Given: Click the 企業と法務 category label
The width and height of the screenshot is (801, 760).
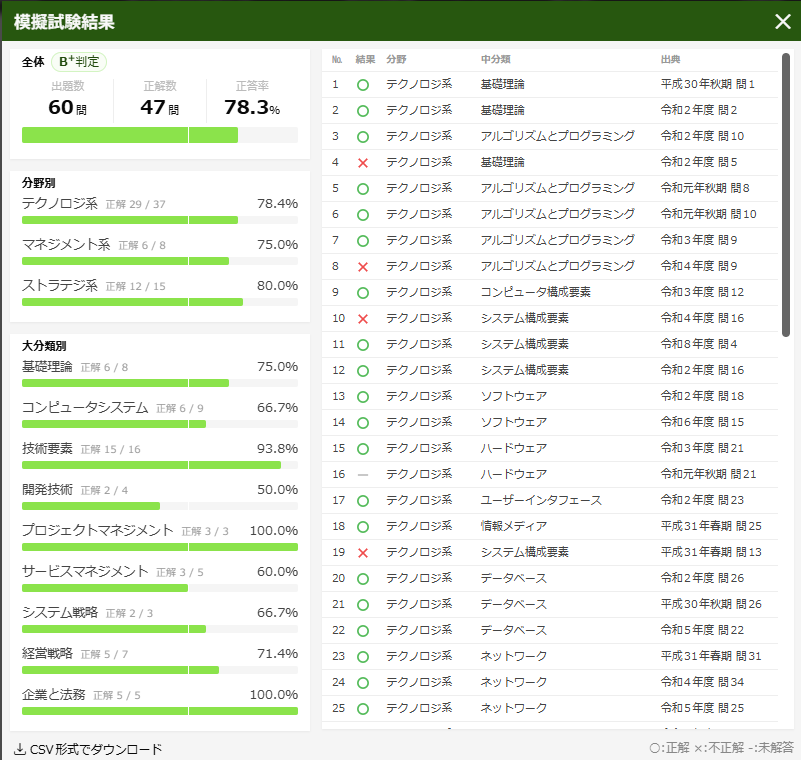Looking at the screenshot, I should [x=54, y=694].
